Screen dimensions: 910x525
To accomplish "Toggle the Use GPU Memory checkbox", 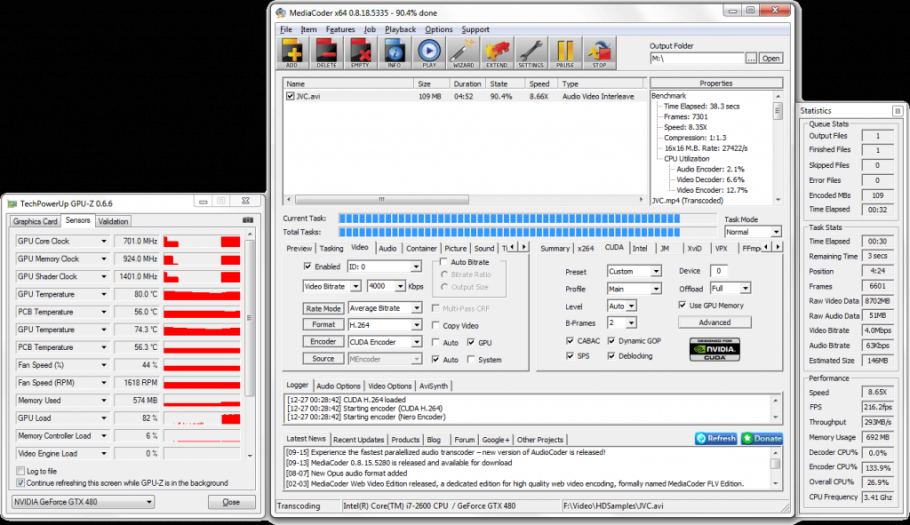I will coord(682,305).
